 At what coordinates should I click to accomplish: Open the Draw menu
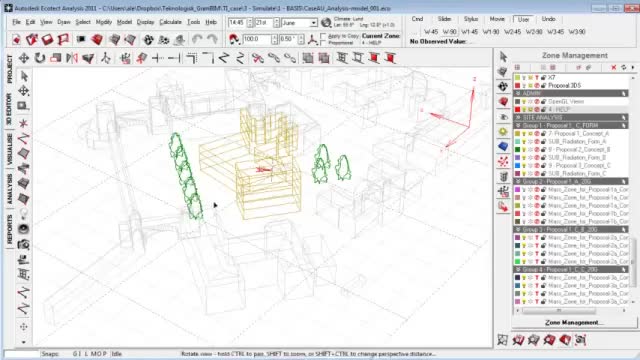coord(64,22)
